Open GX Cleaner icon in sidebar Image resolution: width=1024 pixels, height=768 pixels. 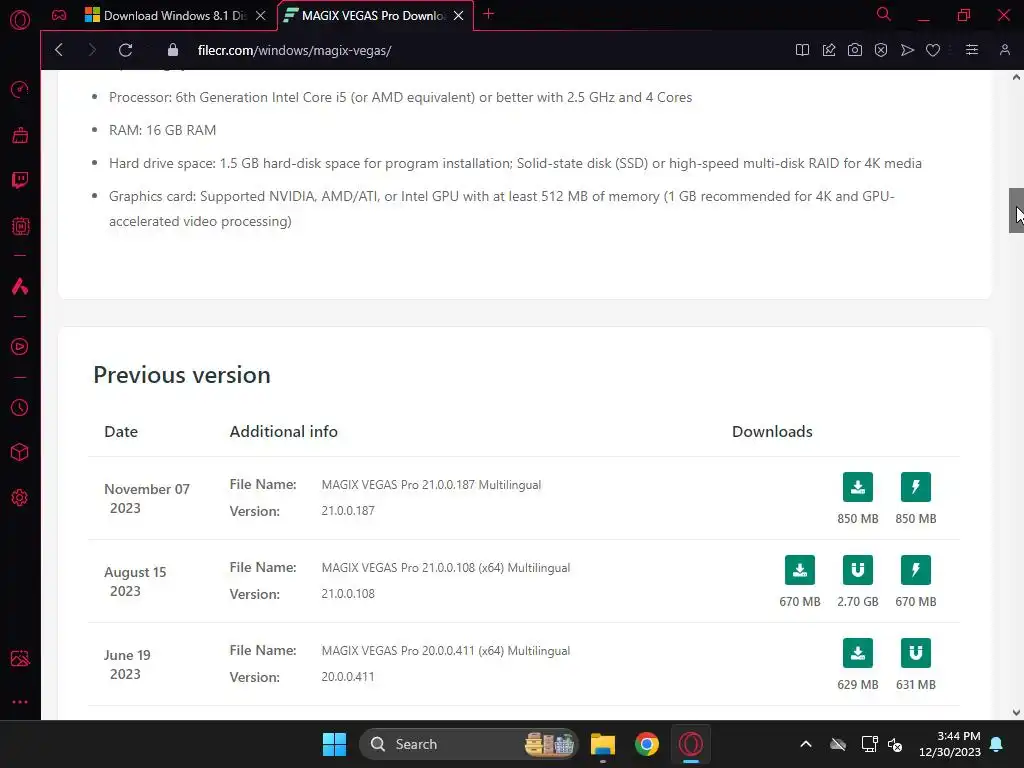(x=20, y=135)
